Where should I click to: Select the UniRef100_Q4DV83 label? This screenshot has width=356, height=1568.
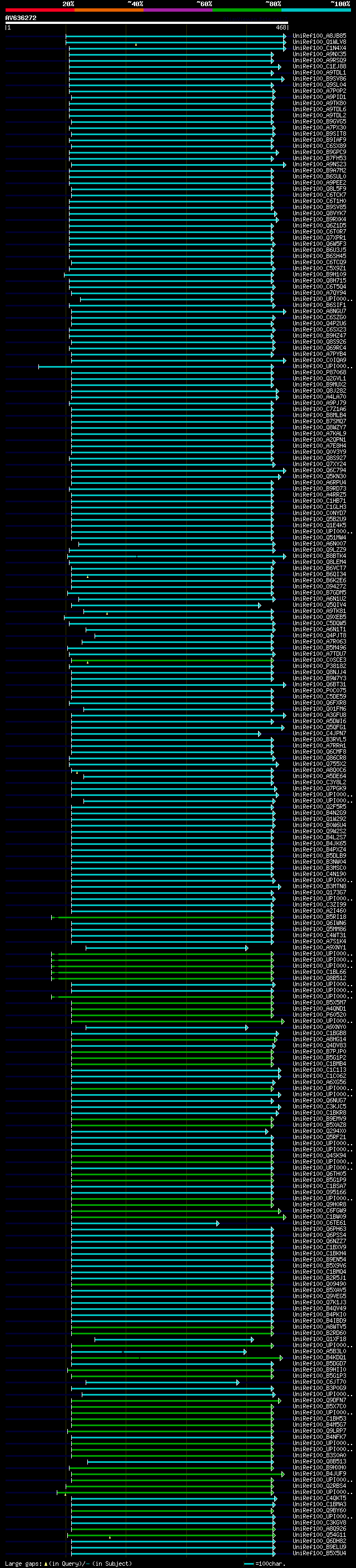pyautogui.click(x=319, y=1045)
